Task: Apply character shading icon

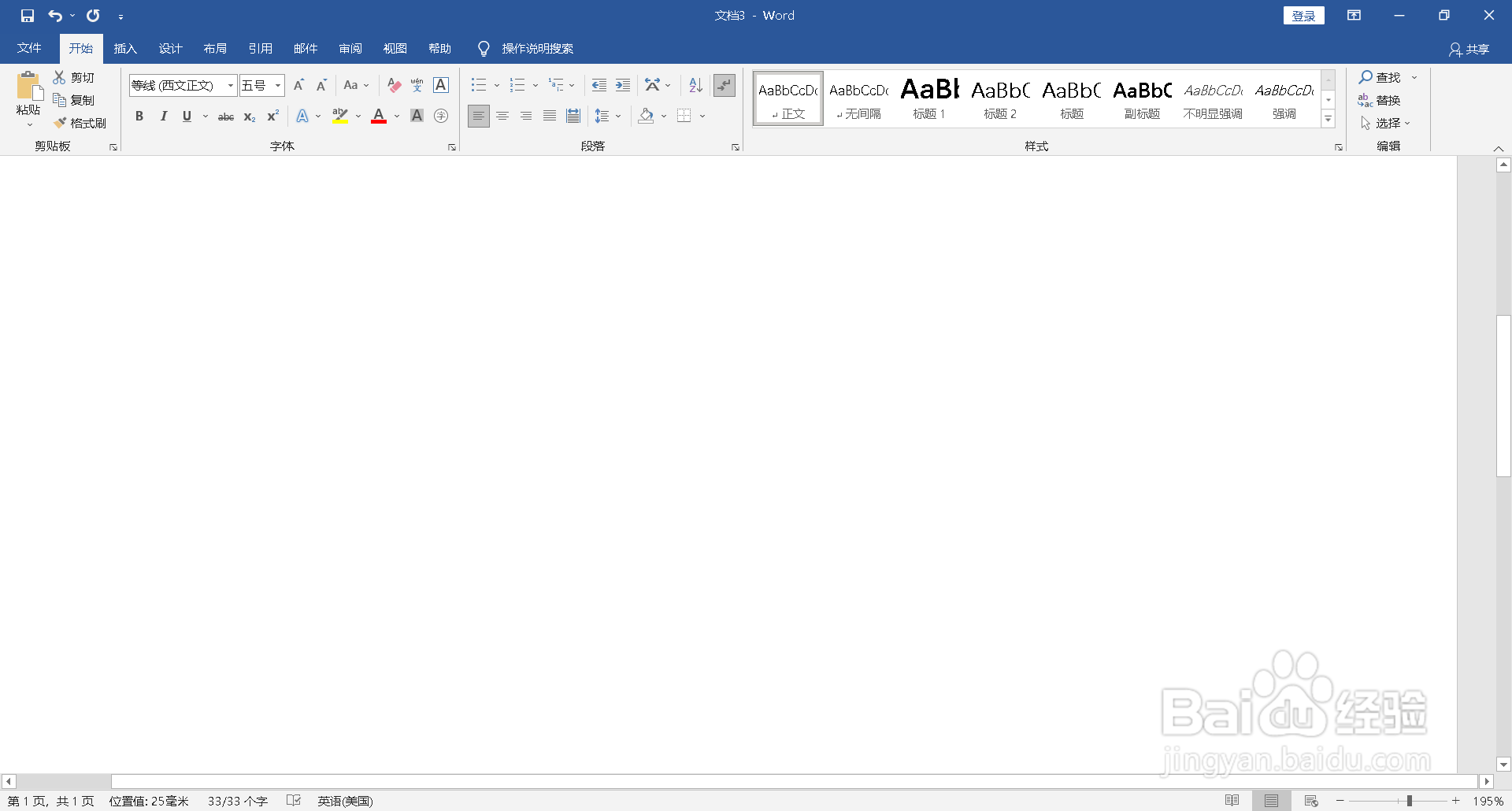Action: click(x=417, y=116)
